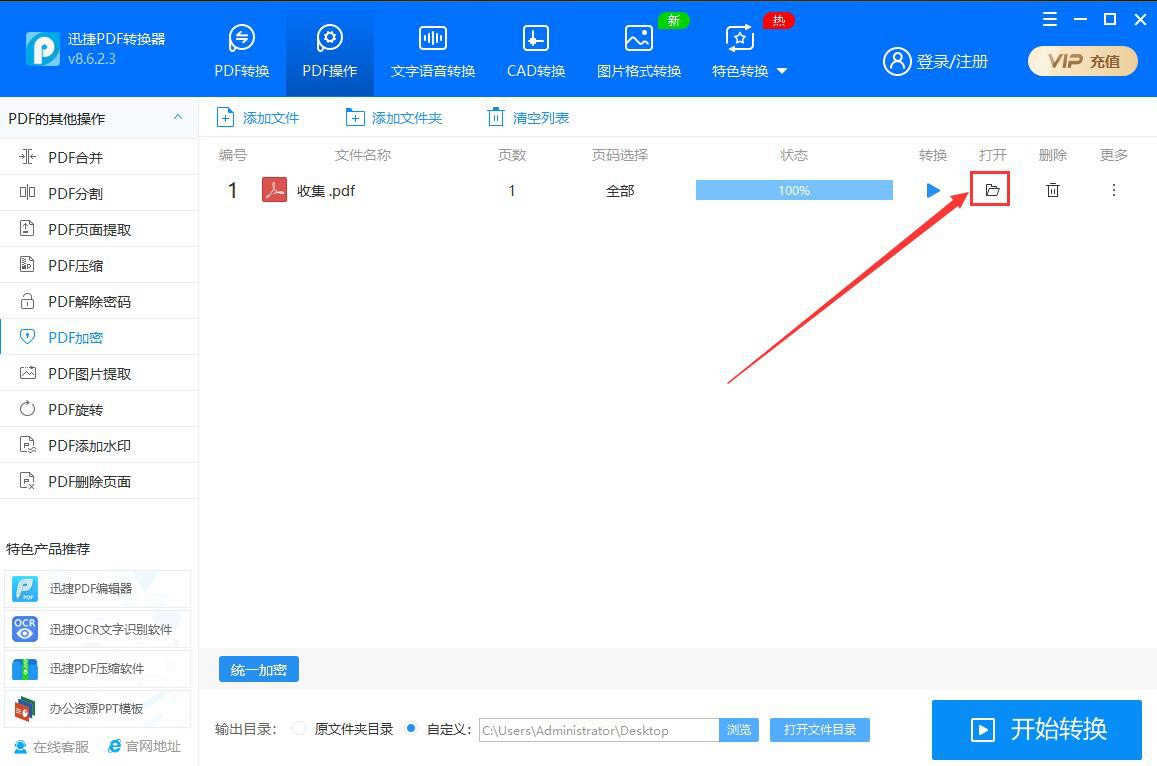Click the 官网地址 link

[x=145, y=747]
